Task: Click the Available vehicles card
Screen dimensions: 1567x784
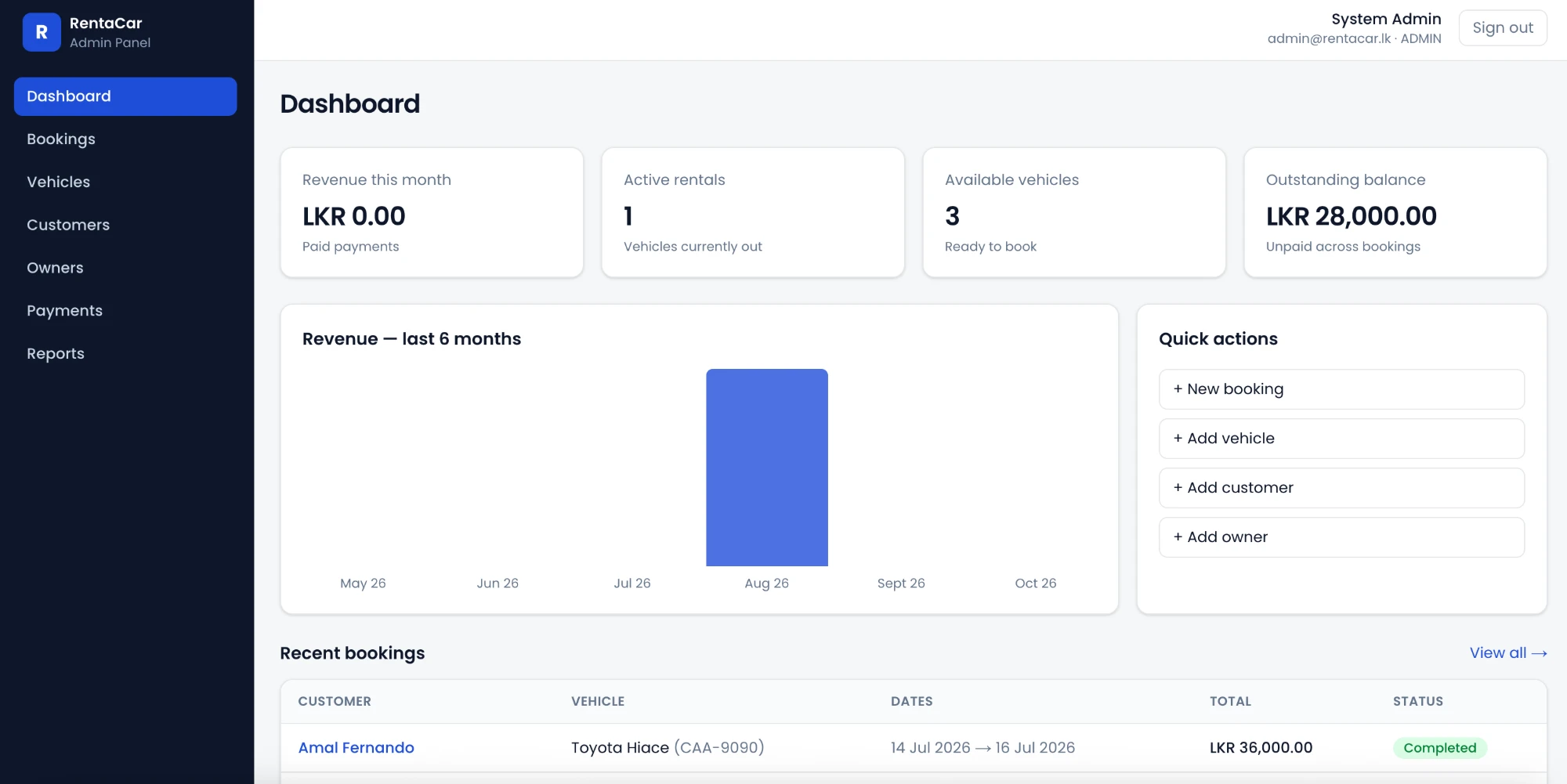Action: [1074, 212]
